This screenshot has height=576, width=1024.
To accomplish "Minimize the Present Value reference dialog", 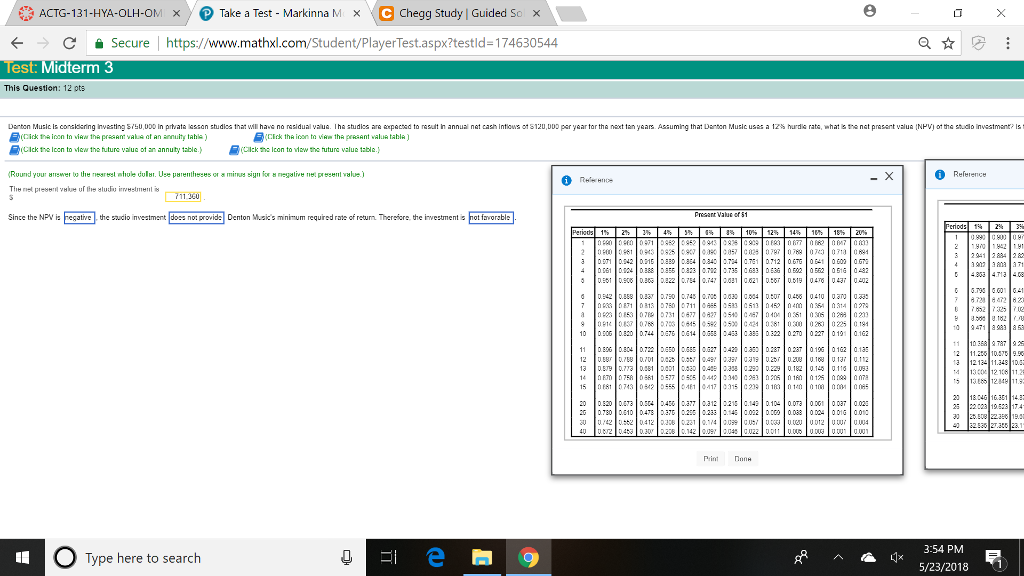I will [873, 178].
